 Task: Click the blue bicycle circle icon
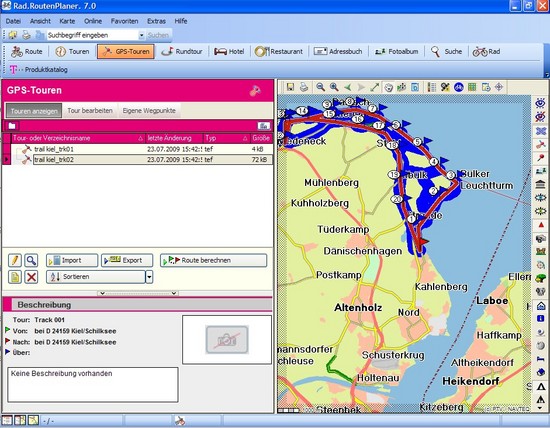[x=458, y=87]
